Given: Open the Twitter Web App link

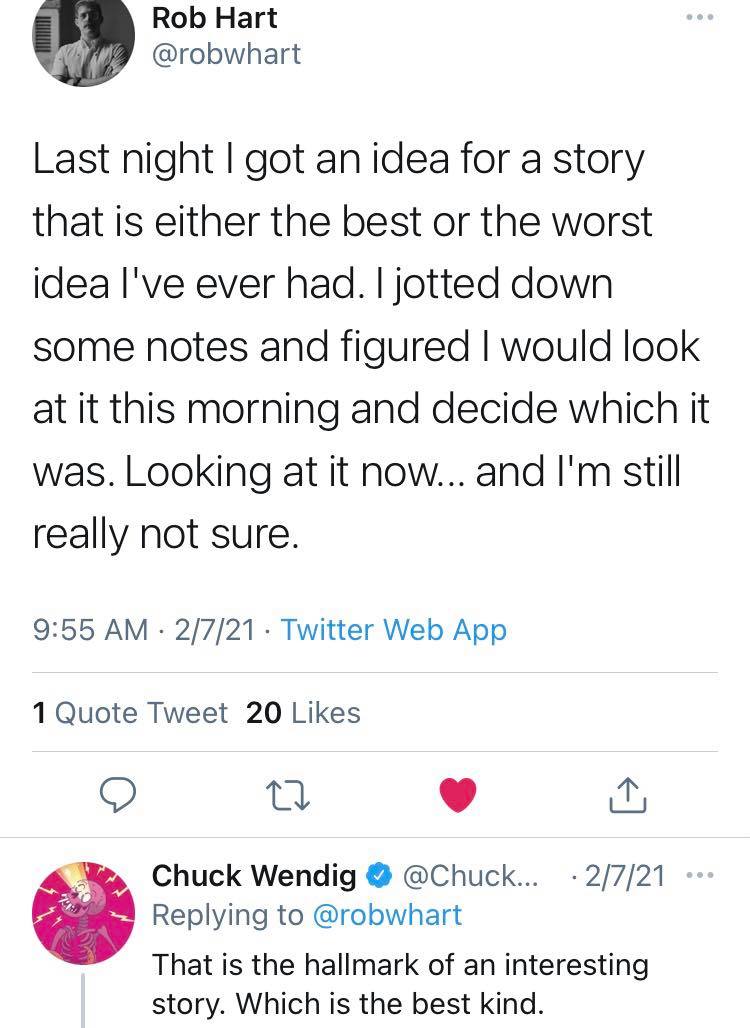Looking at the screenshot, I should pos(394,630).
